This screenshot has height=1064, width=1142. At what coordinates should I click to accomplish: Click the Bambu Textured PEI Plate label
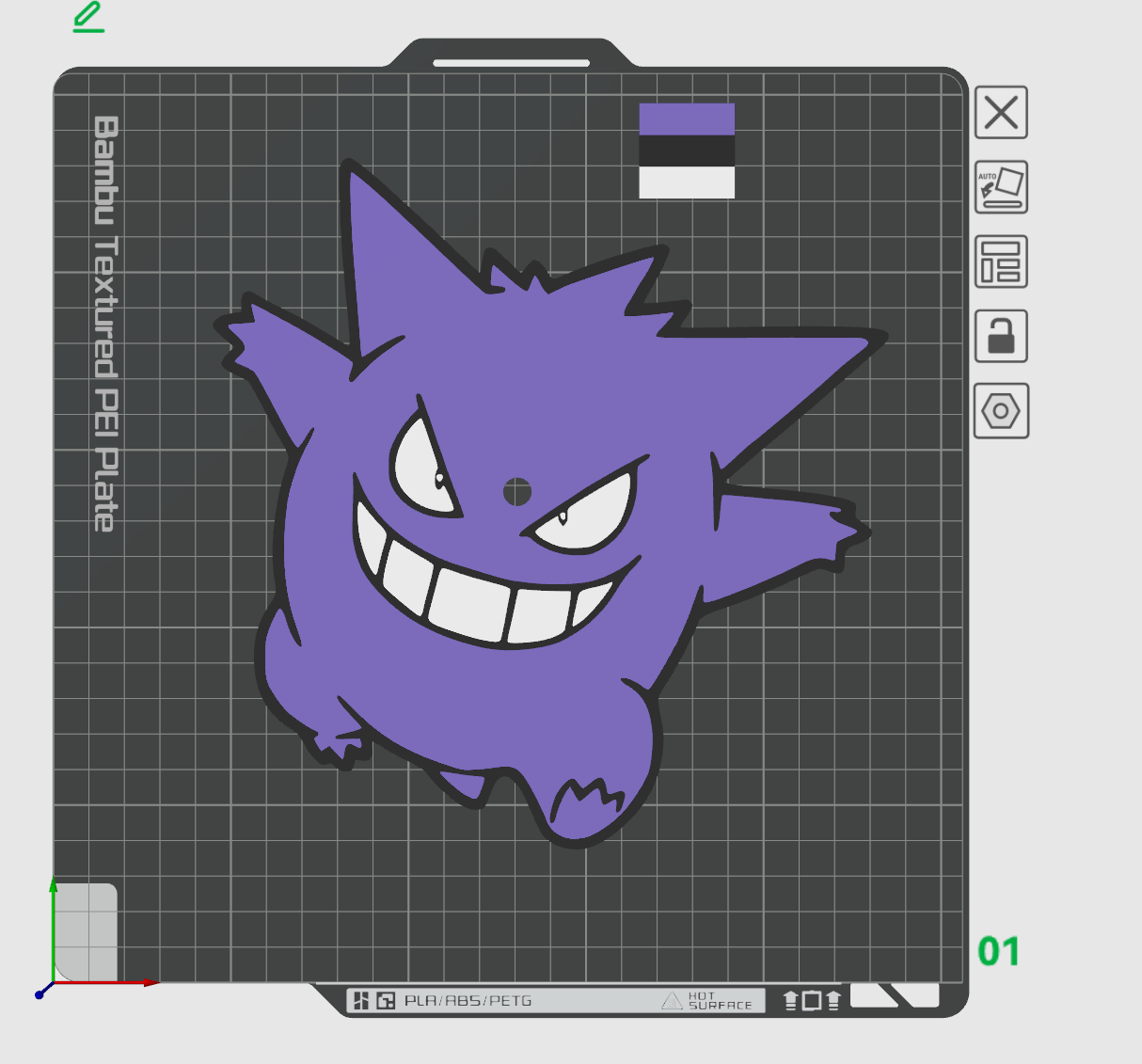click(x=106, y=324)
